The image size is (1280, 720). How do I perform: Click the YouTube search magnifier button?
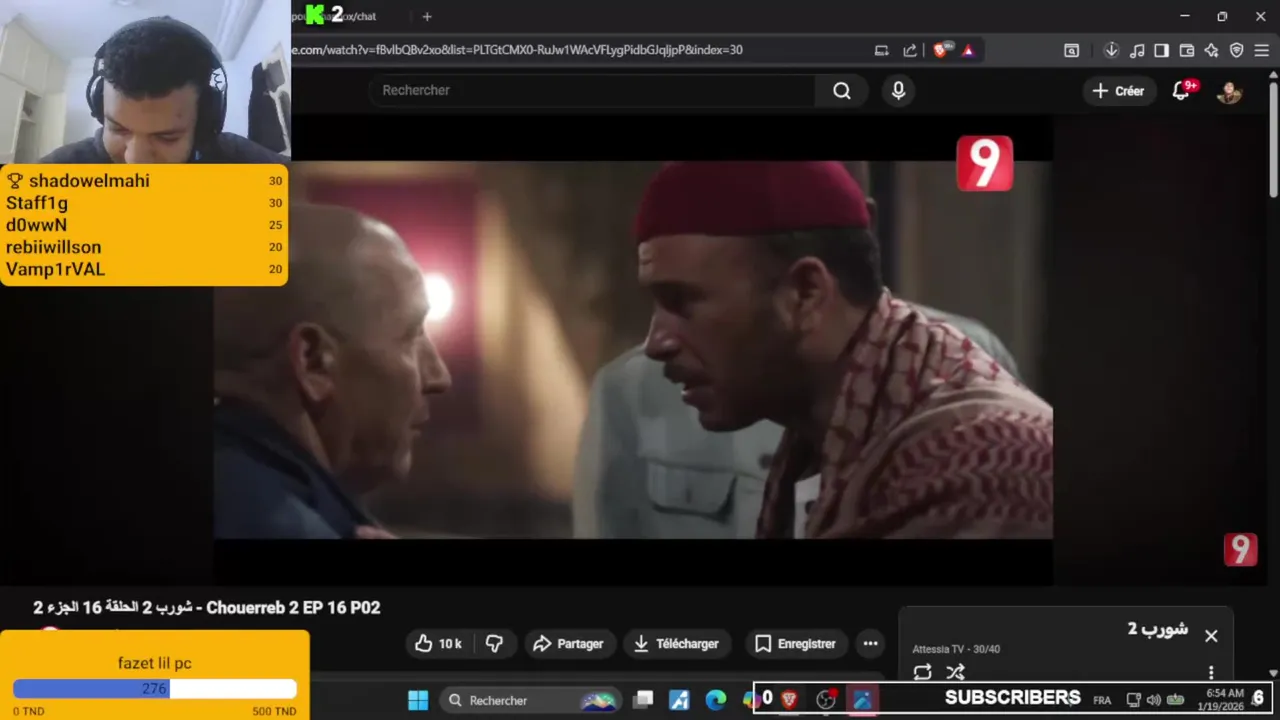842,91
